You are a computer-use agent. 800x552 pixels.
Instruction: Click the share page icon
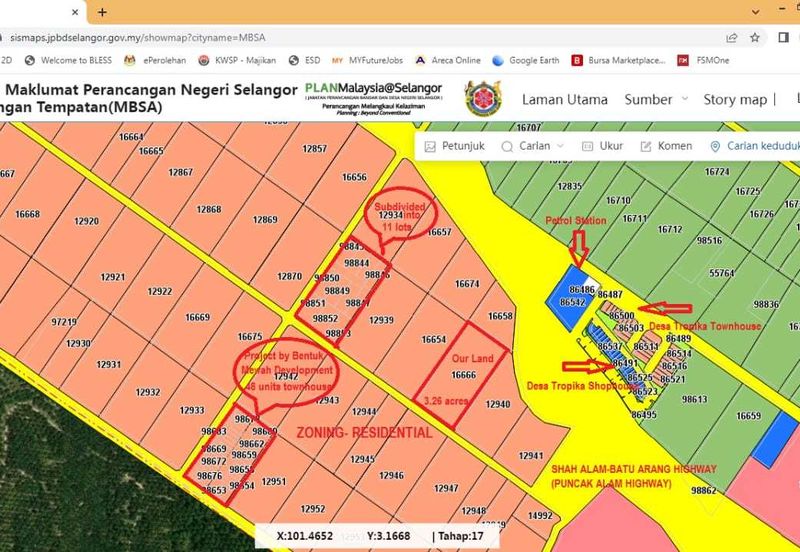click(732, 37)
